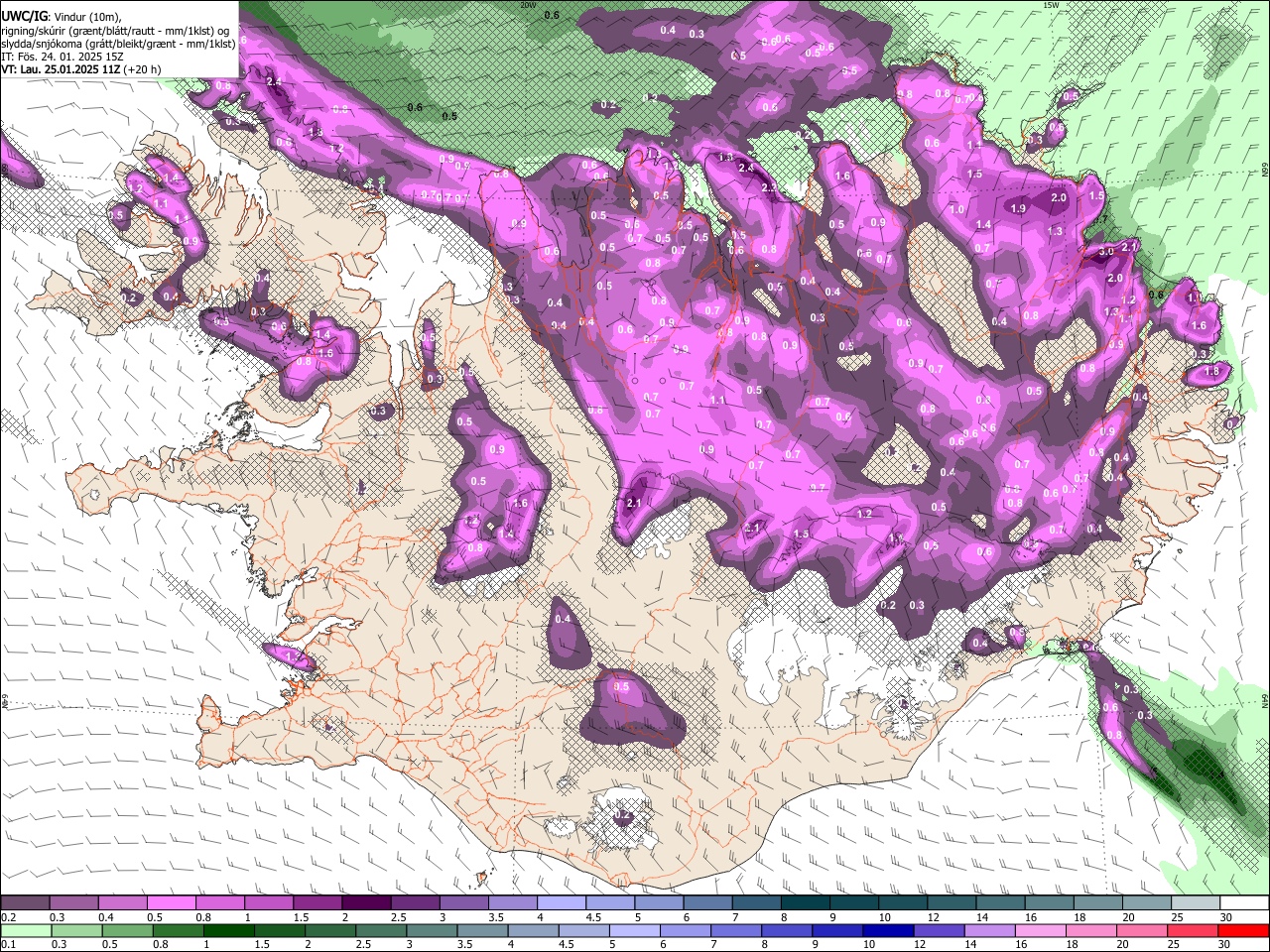This screenshot has width=1270, height=952.
Task: Click the "20W" longitude label at map top
Action: (528, 5)
